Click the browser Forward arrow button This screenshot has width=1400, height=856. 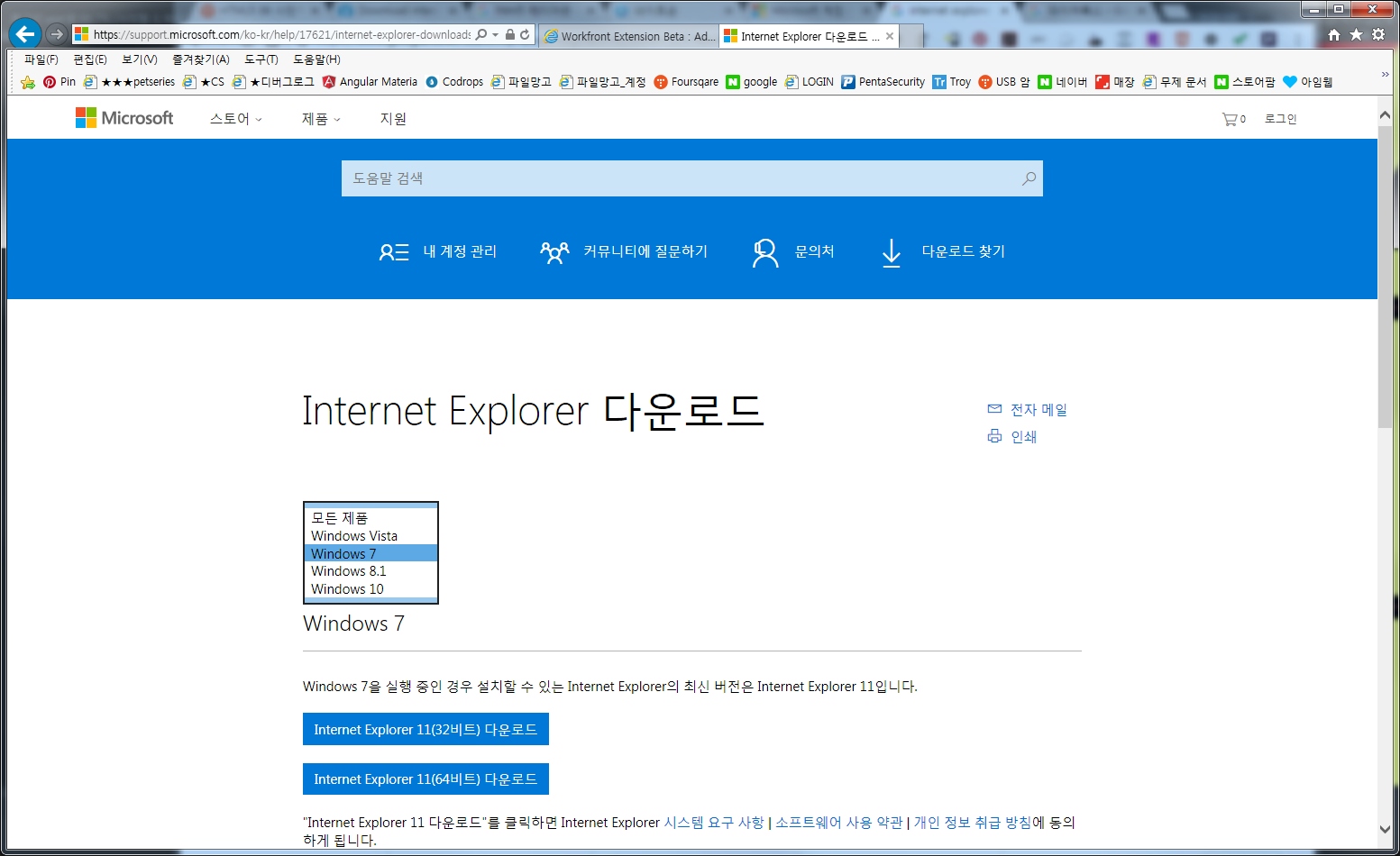[57, 34]
